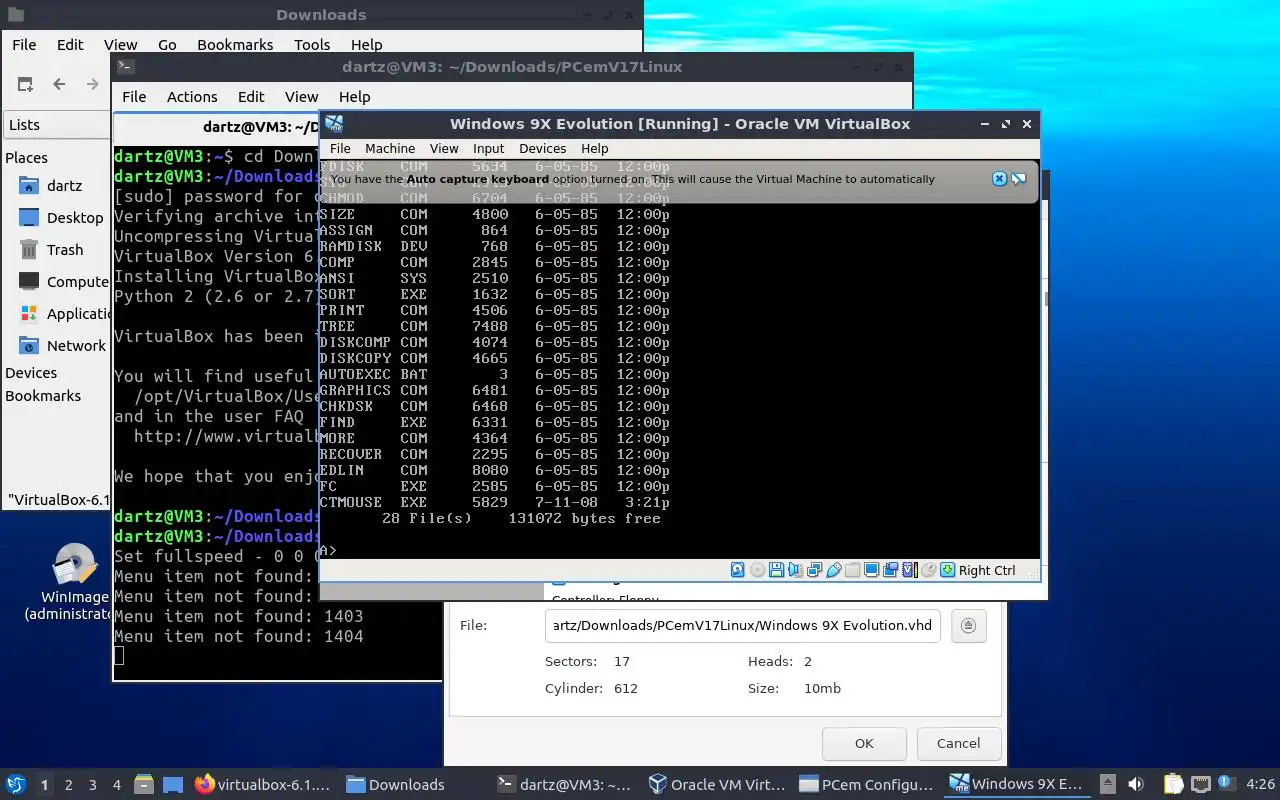The width and height of the screenshot is (1280, 800).
Task: Click the notification's don't-show-again icon
Action: pyautogui.click(x=1018, y=179)
